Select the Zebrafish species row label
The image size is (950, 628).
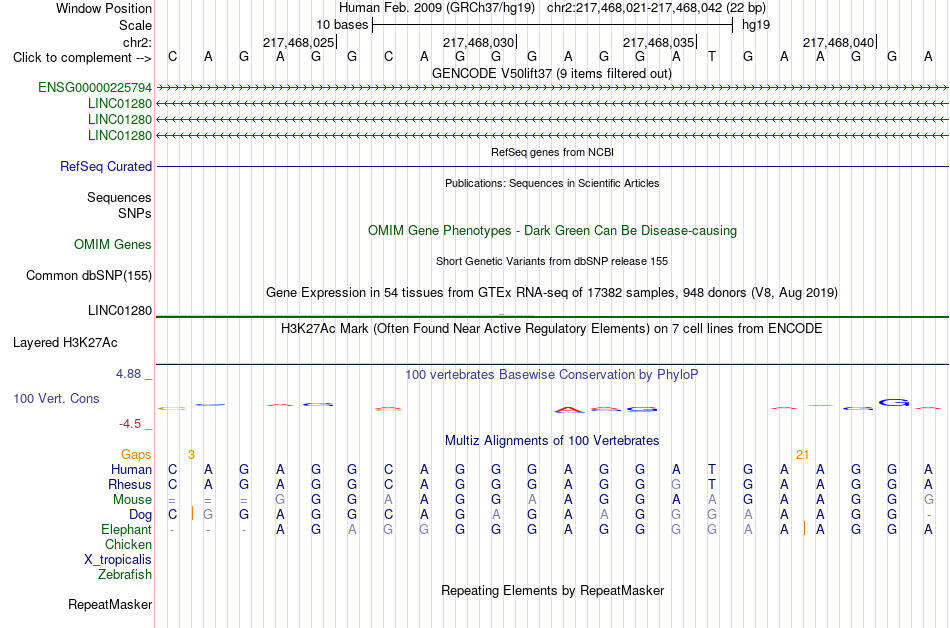125,575
